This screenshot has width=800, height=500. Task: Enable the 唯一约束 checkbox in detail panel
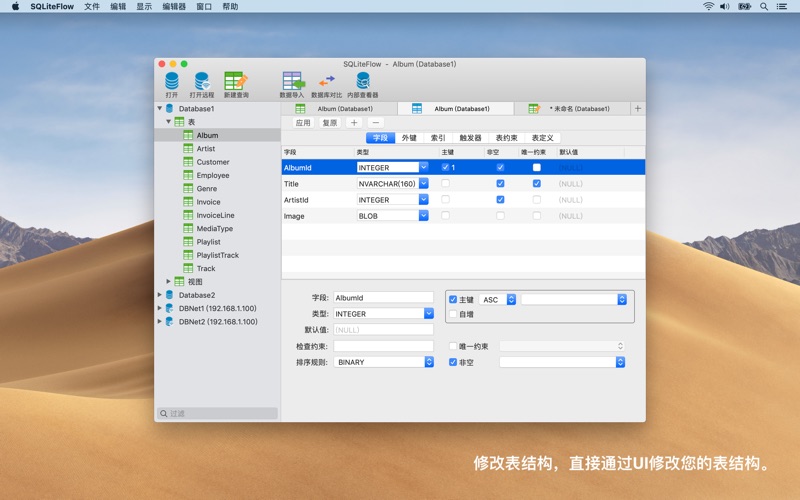pyautogui.click(x=453, y=346)
